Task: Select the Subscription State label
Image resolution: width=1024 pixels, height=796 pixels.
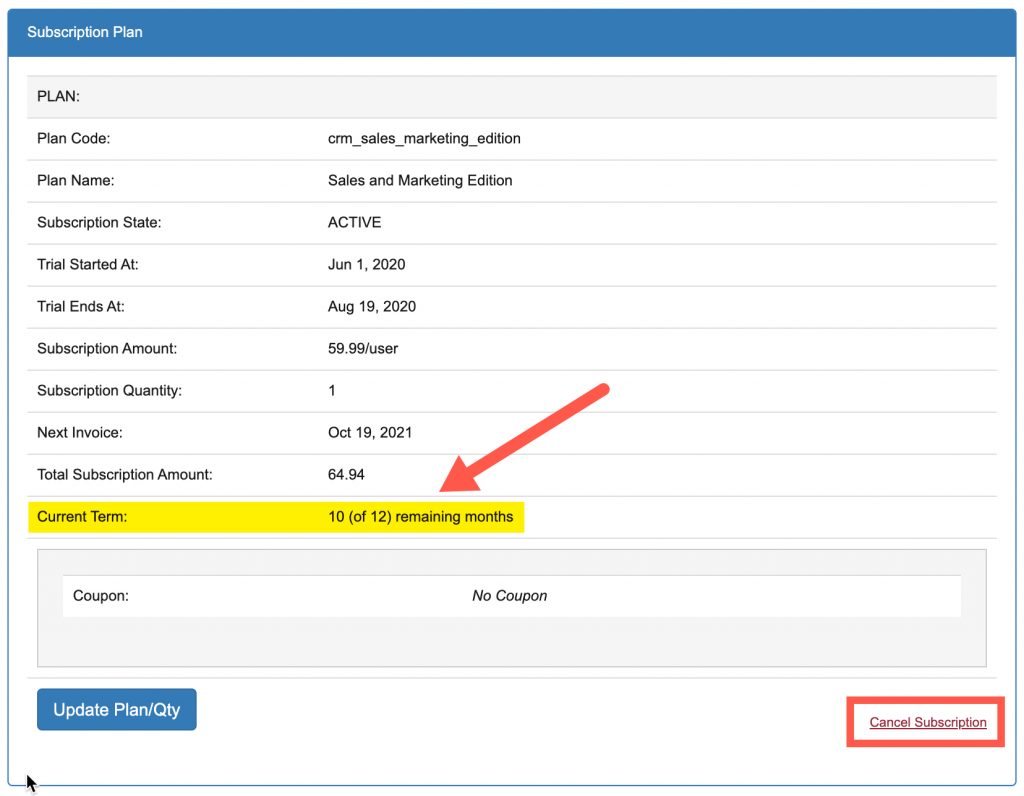Action: click(x=106, y=222)
